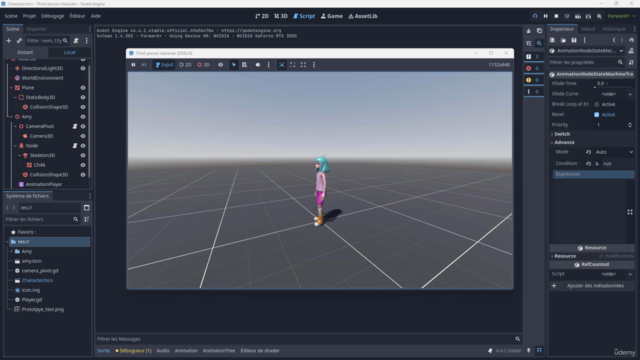Switch to the Historique inspector tab
640x360 pixels.
[614, 29]
